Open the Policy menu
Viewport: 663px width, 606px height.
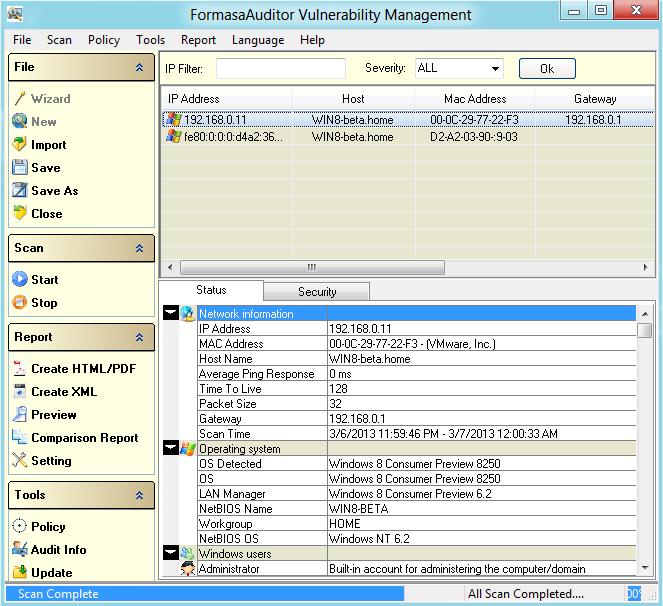click(x=104, y=40)
